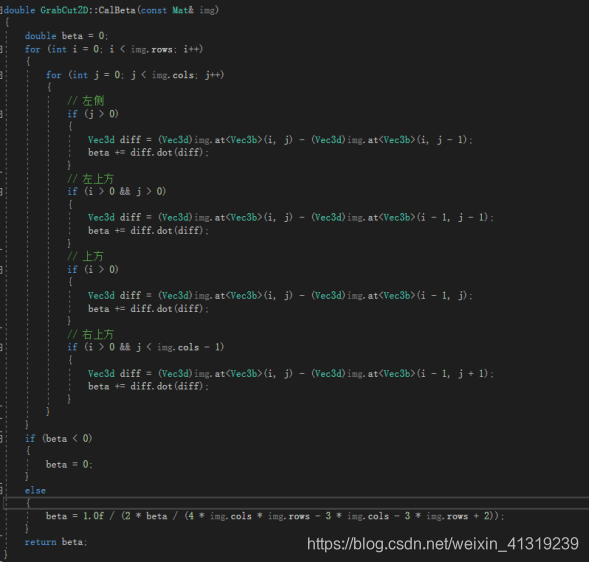589x563 pixels.
Task: Click the '// 右上方' comment
Action: pos(90,334)
